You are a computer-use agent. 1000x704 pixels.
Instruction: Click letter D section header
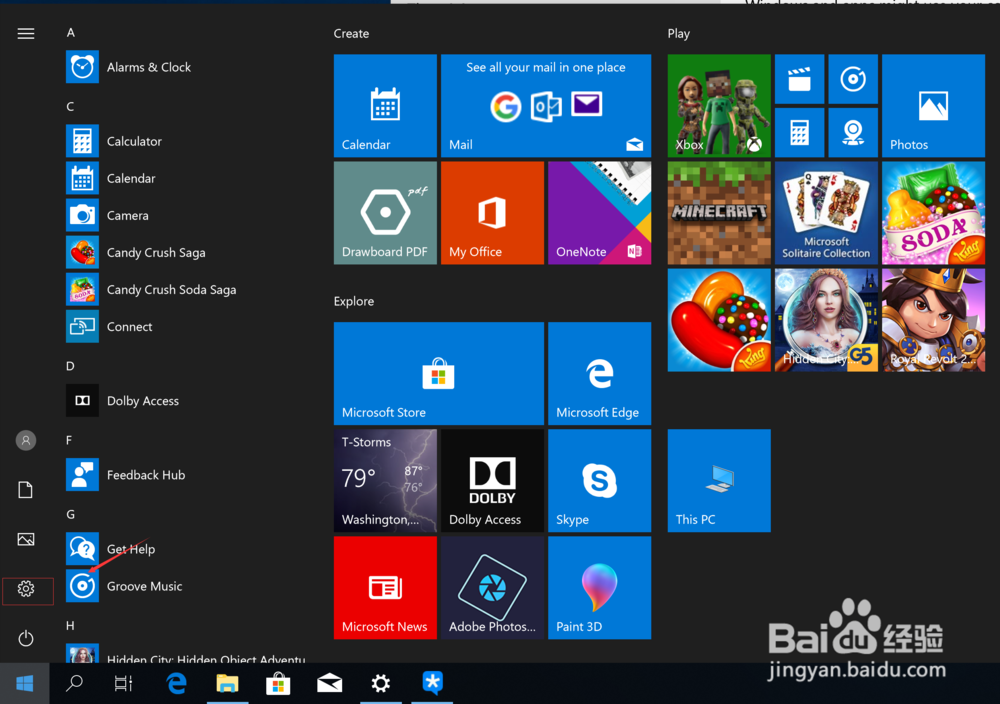[70, 366]
